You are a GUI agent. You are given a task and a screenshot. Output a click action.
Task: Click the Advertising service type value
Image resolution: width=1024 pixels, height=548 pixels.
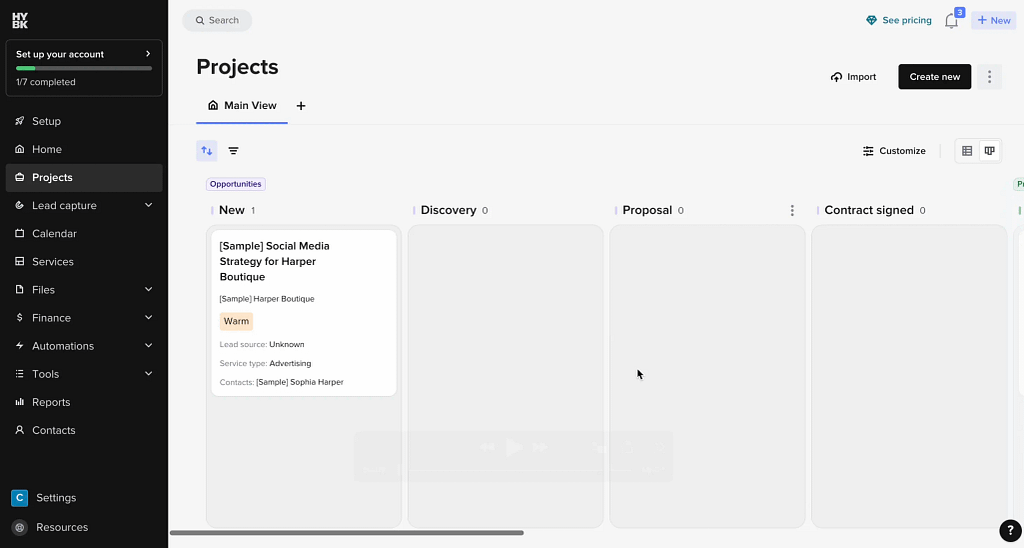click(x=291, y=363)
